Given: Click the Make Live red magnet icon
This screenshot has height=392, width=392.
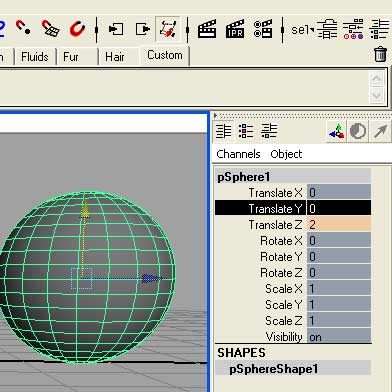Looking at the screenshot, I should [77, 29].
